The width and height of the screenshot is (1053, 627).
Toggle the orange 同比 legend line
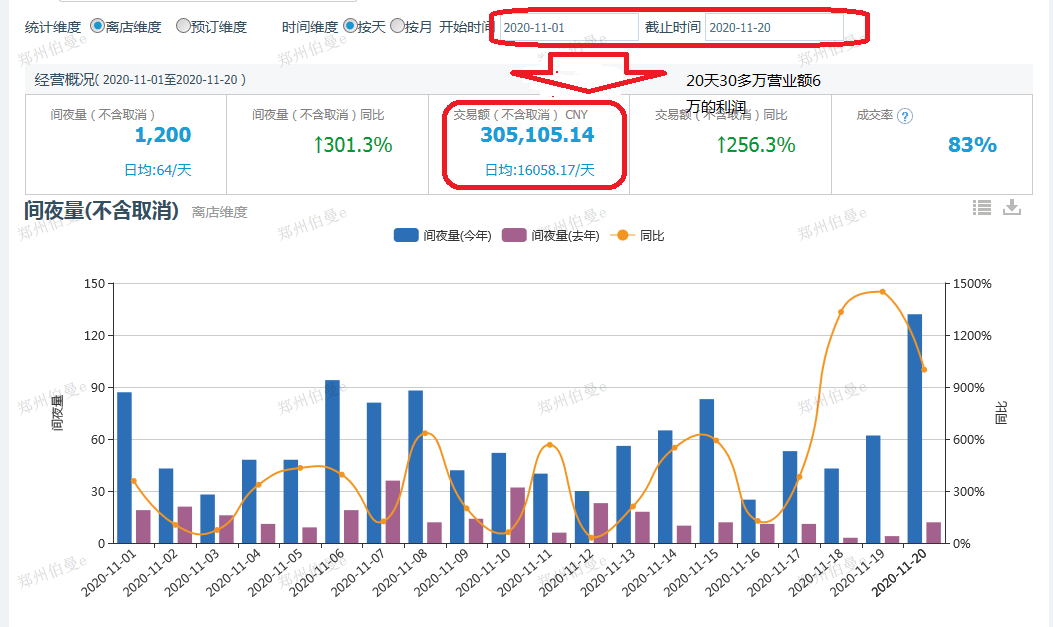tap(638, 235)
